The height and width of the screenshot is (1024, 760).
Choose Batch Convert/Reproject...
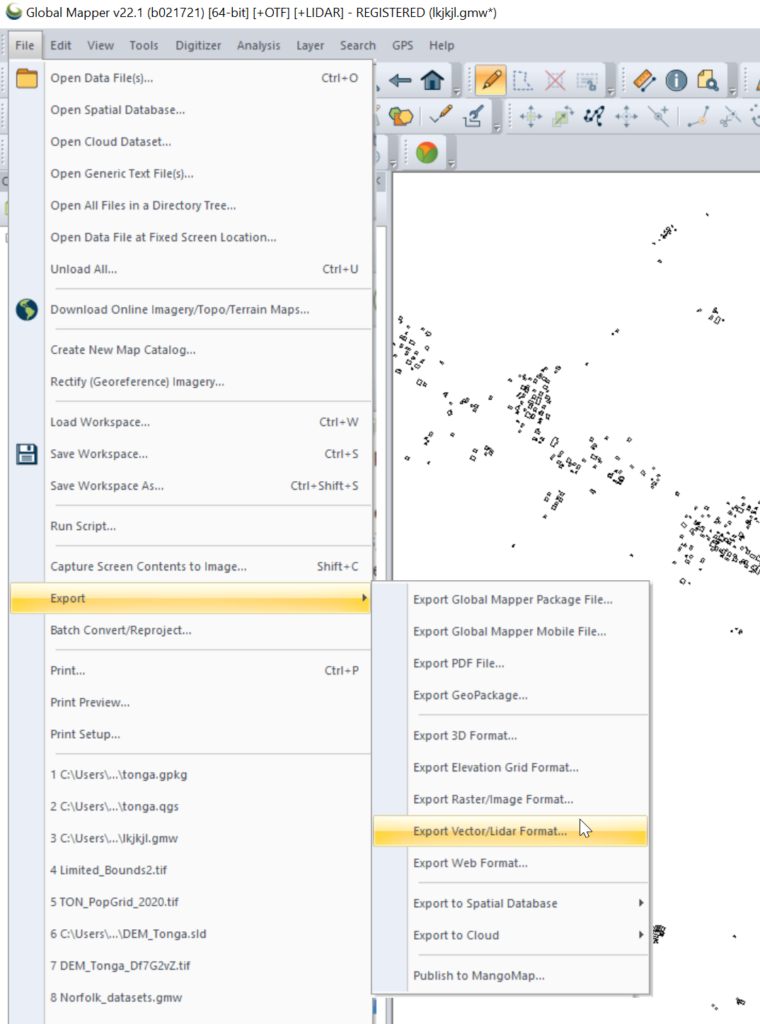click(191, 630)
